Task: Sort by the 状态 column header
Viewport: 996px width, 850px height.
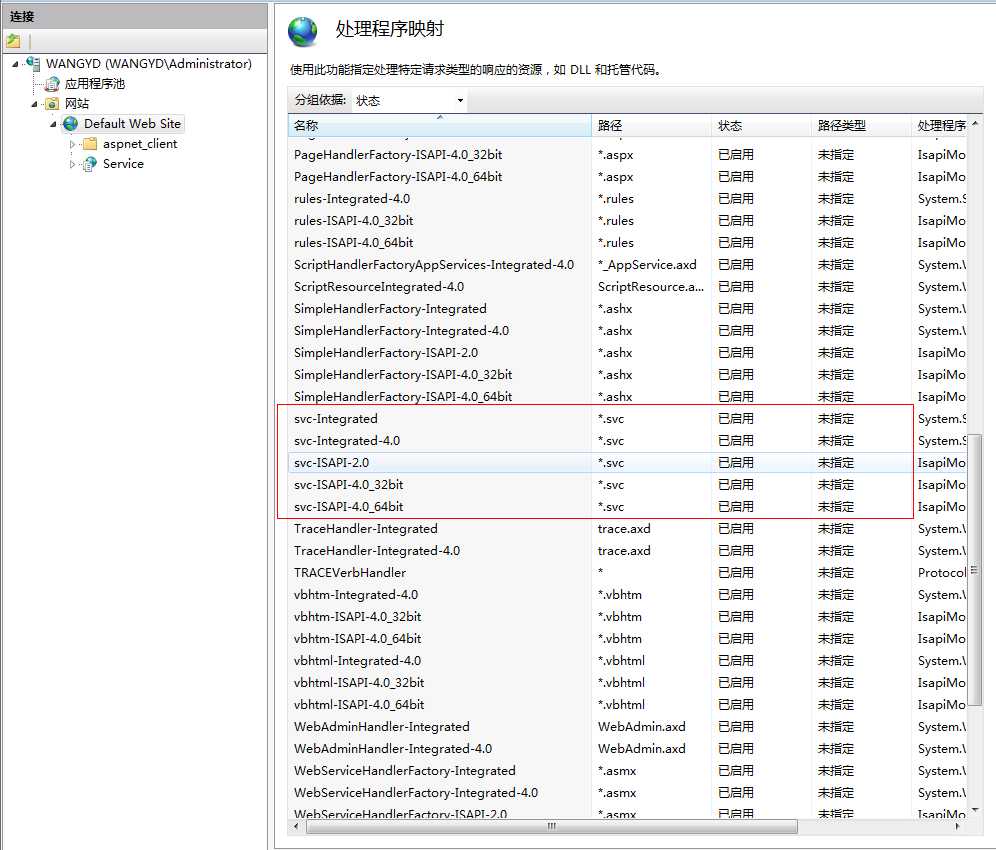Action: [x=762, y=126]
